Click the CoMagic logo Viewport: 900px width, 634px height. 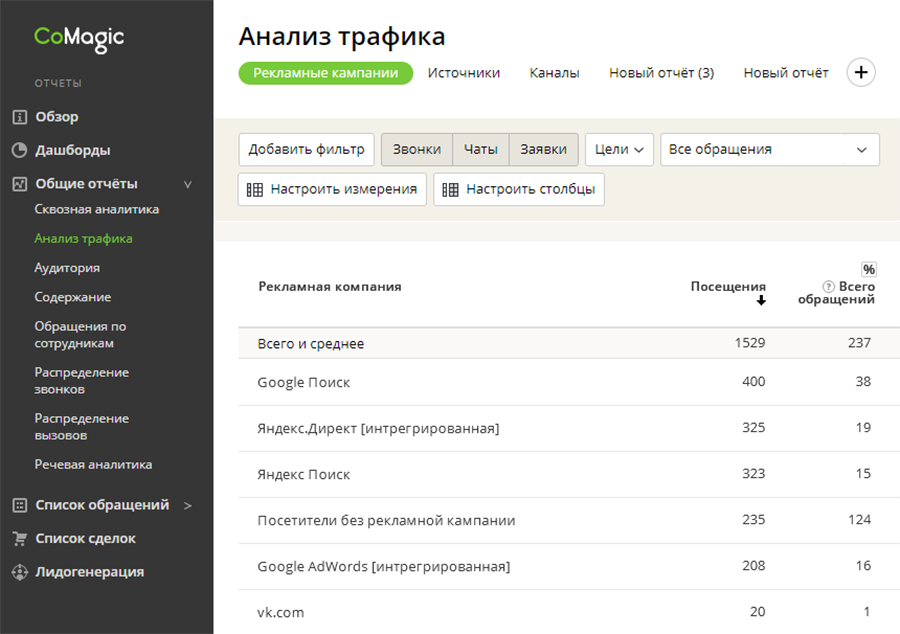79,38
